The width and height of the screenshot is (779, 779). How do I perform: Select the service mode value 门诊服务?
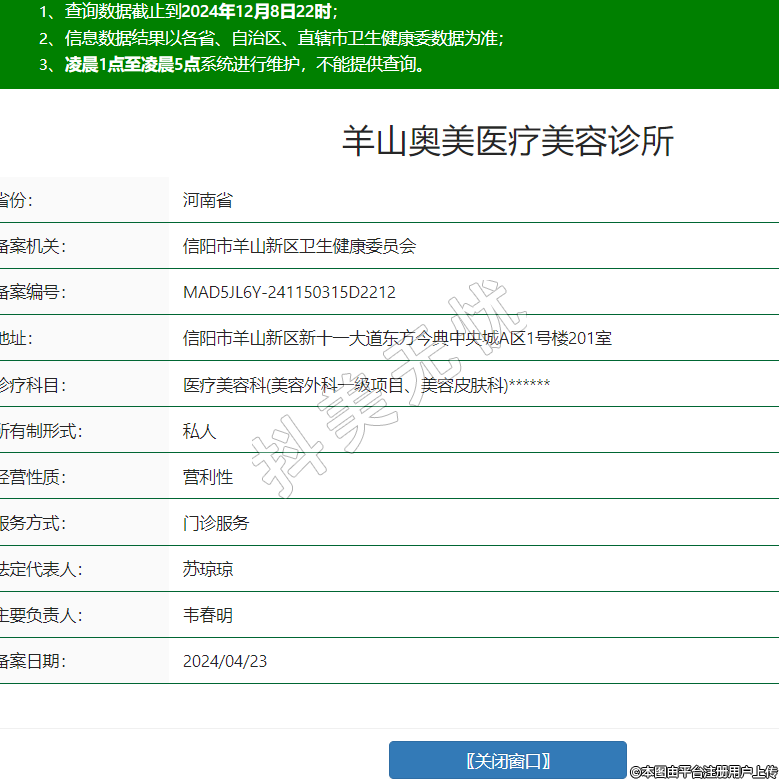pos(216,523)
